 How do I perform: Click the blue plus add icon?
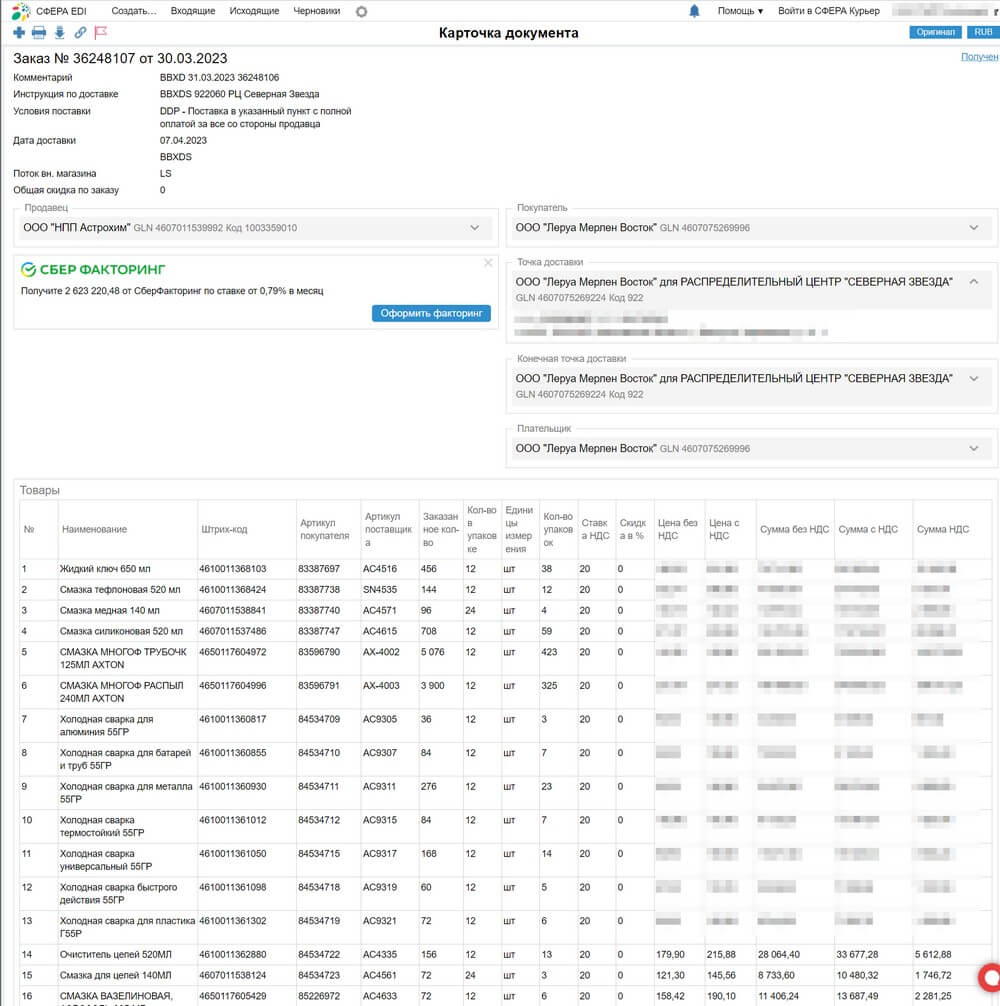point(20,33)
